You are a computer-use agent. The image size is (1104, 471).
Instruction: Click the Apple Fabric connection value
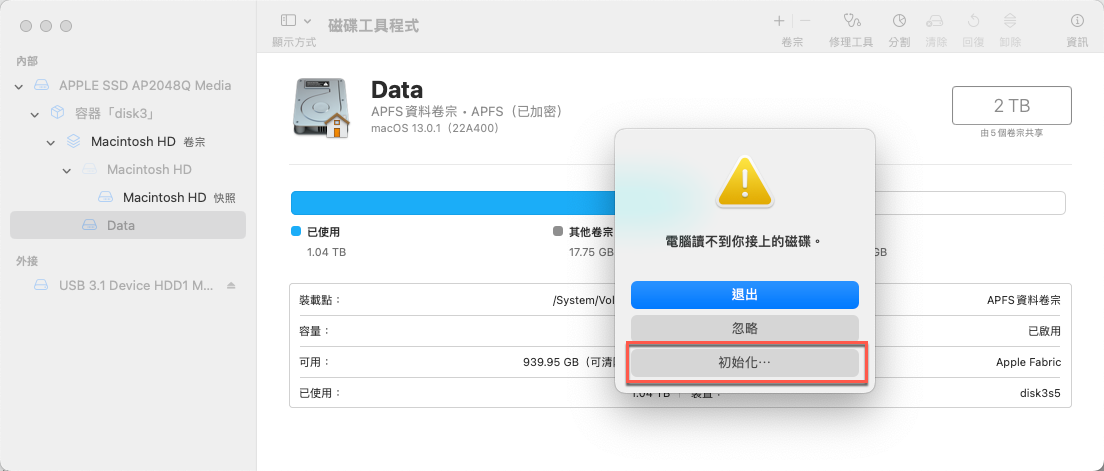pos(1029,362)
